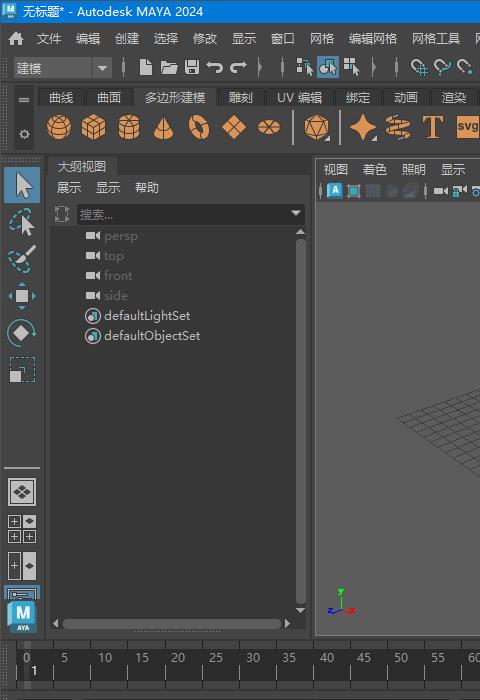Create polygon text with T icon

click(433, 127)
